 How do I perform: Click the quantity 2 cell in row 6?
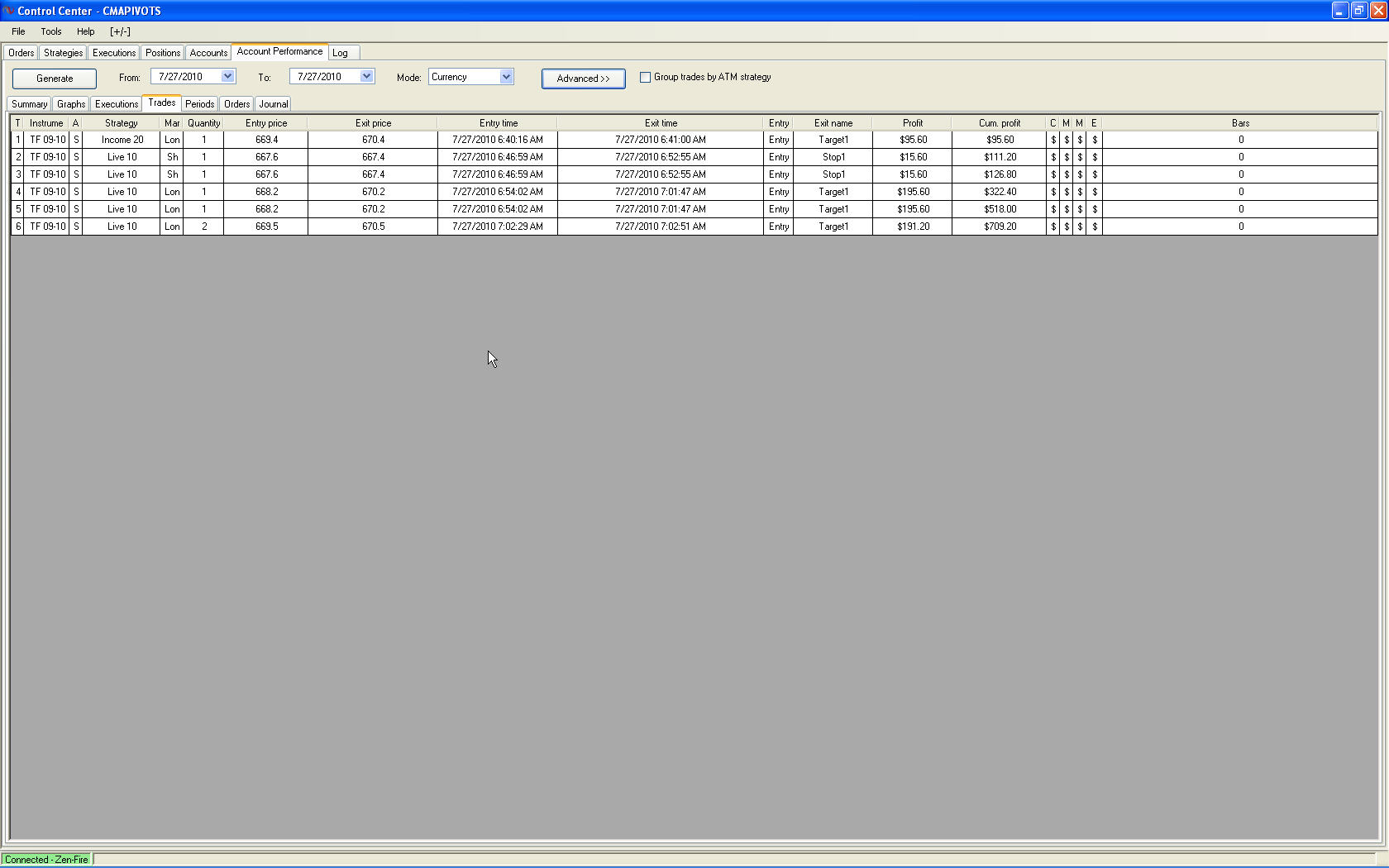coord(203,227)
